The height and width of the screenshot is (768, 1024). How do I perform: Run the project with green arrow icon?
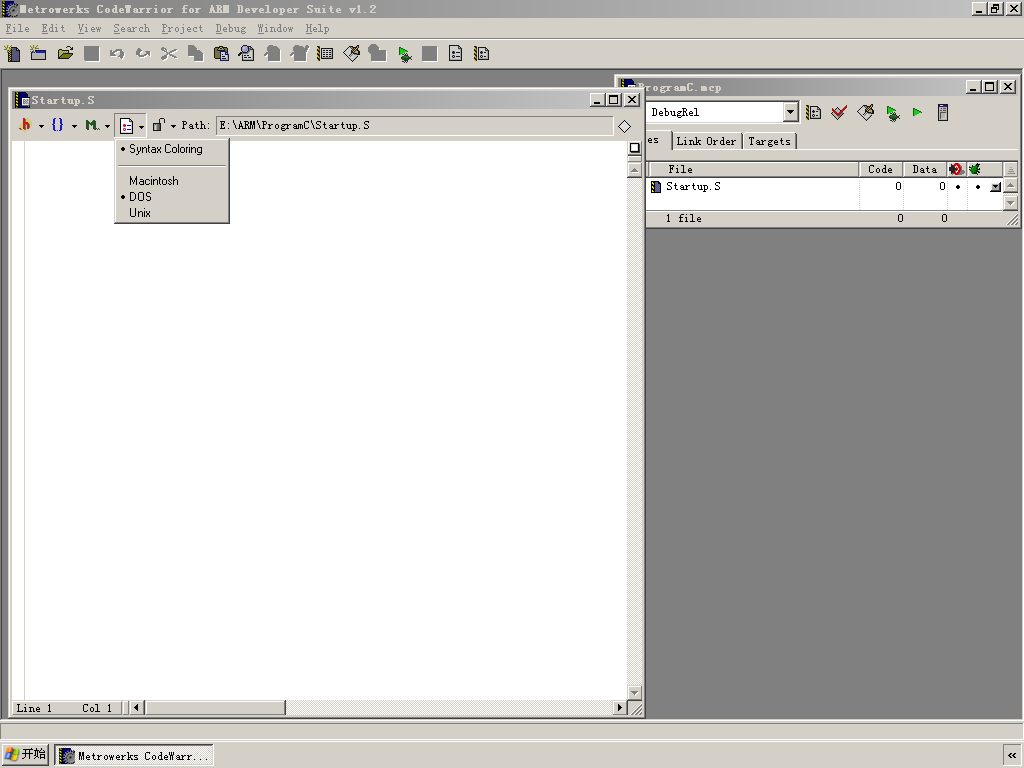(918, 112)
